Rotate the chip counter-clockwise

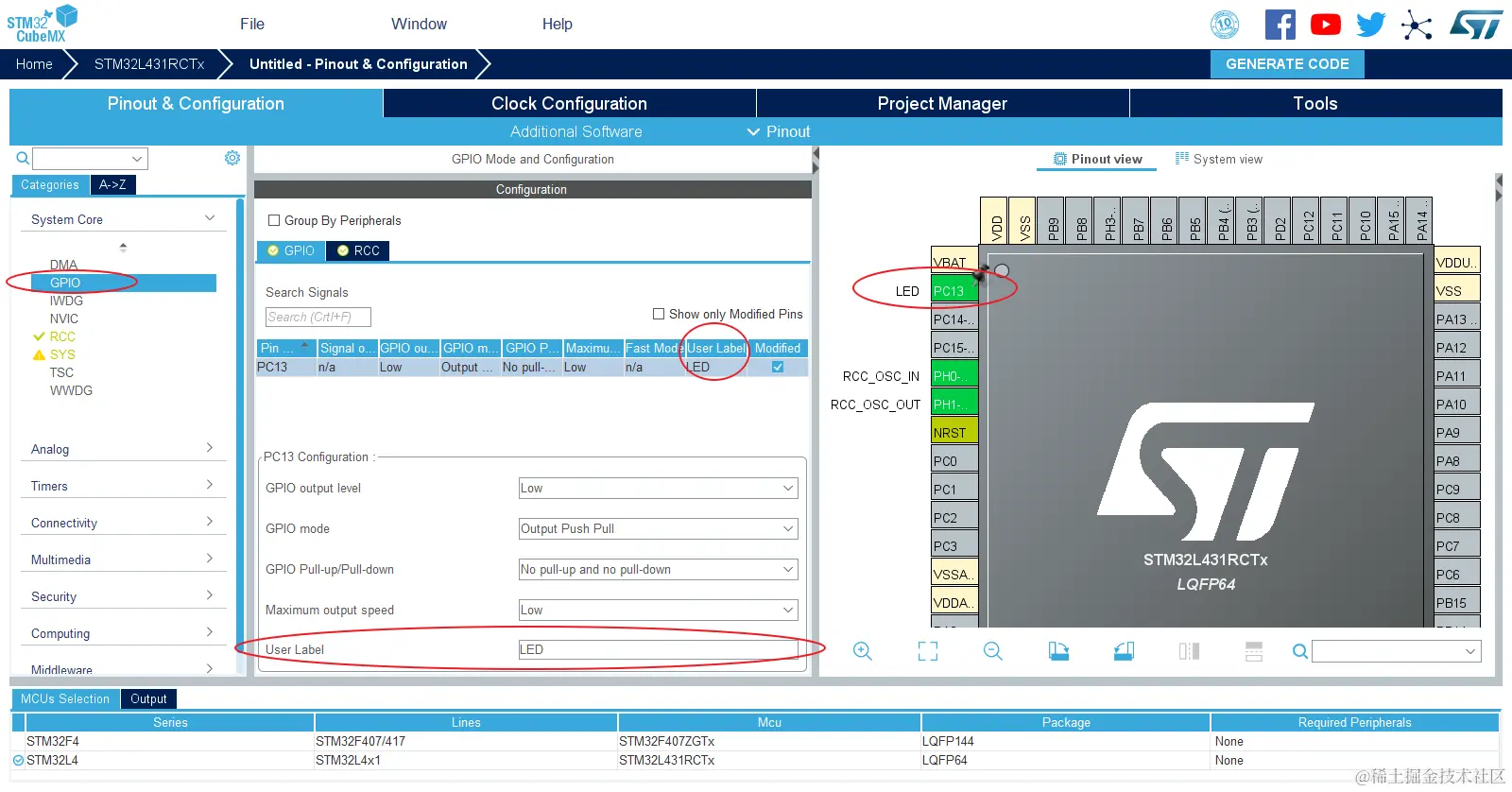click(x=1124, y=651)
